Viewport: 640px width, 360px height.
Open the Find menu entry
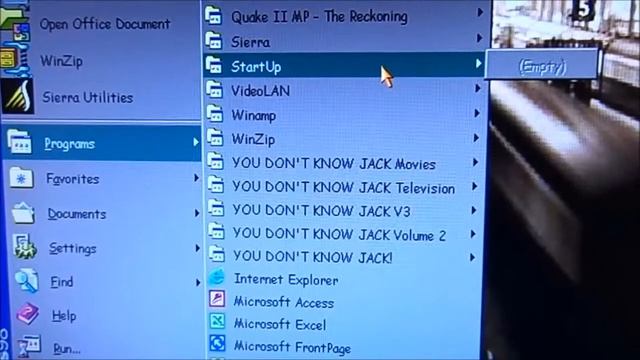click(x=105, y=282)
